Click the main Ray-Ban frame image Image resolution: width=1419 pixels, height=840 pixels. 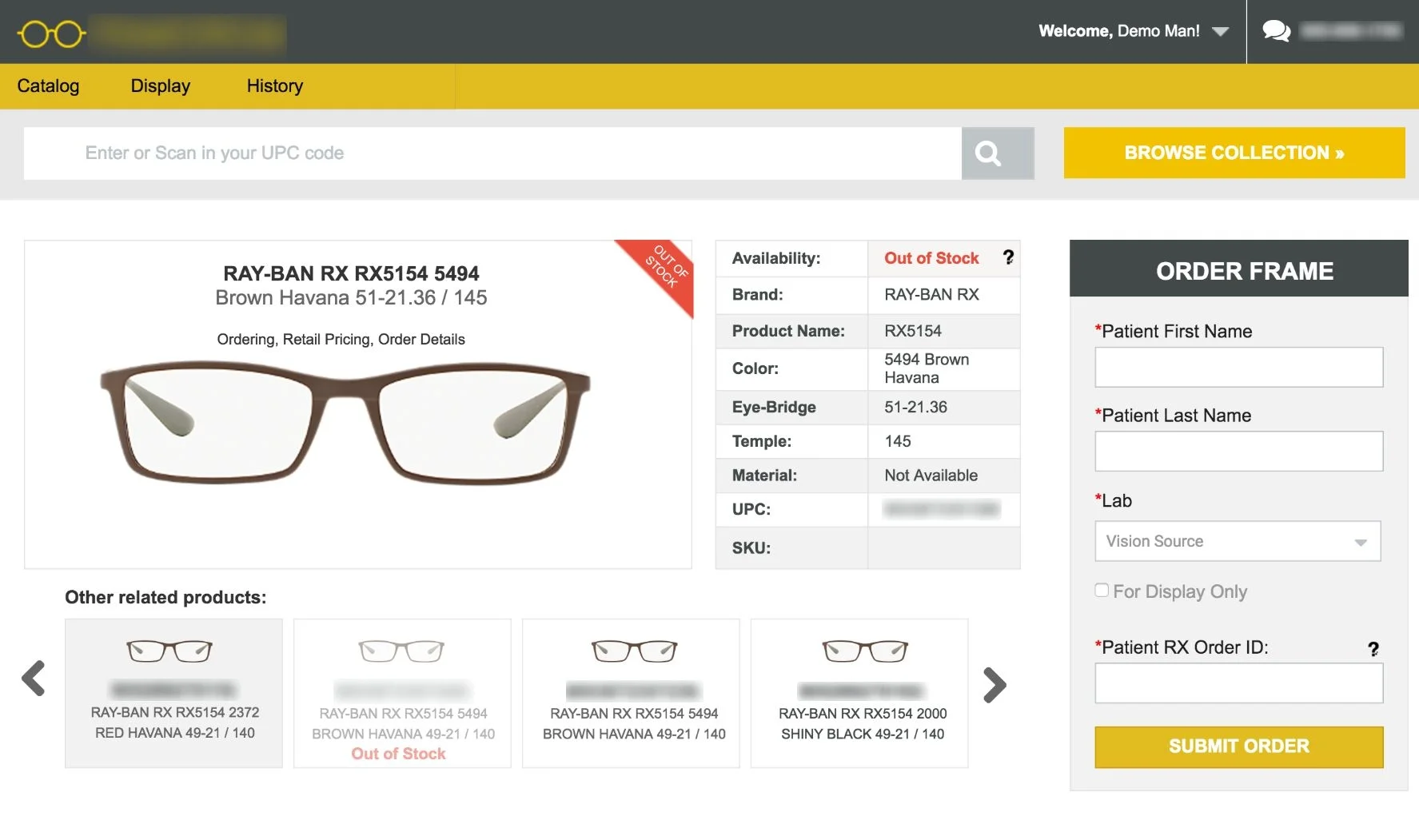pos(345,422)
